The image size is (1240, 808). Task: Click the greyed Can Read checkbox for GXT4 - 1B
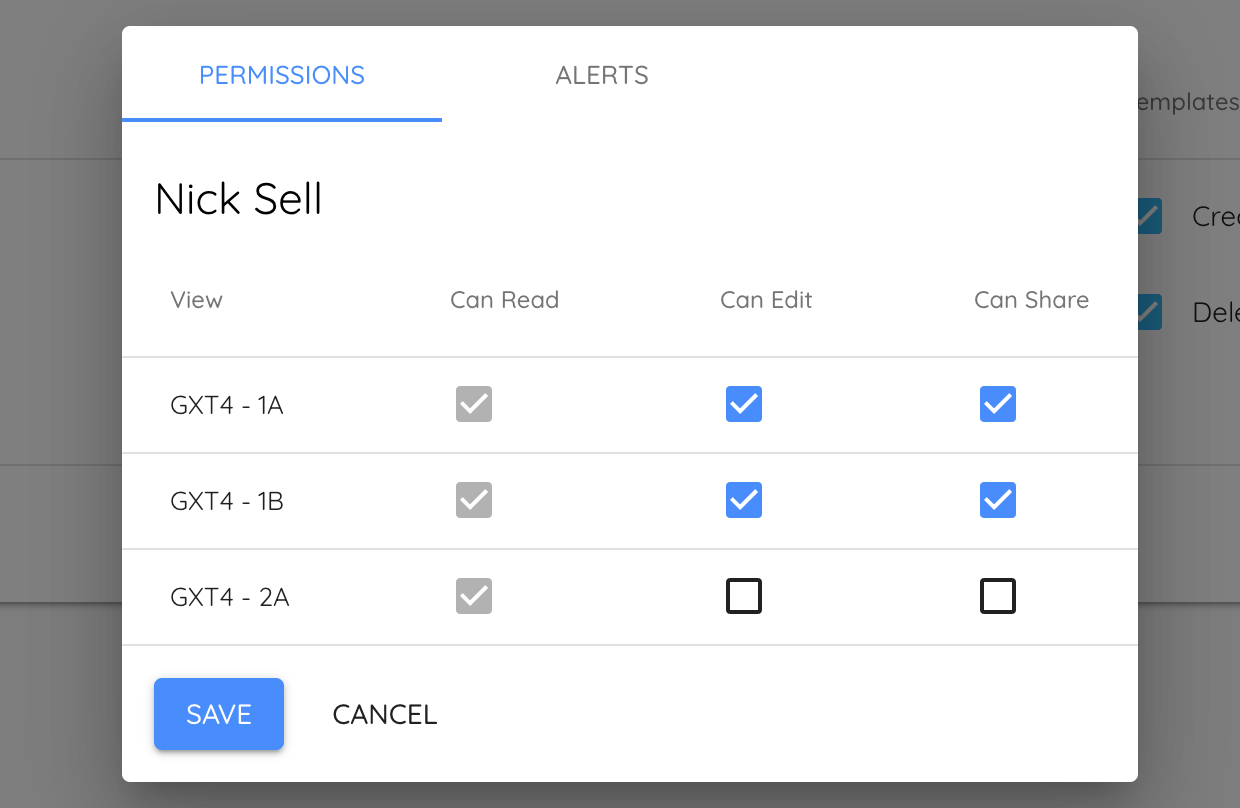(x=474, y=500)
